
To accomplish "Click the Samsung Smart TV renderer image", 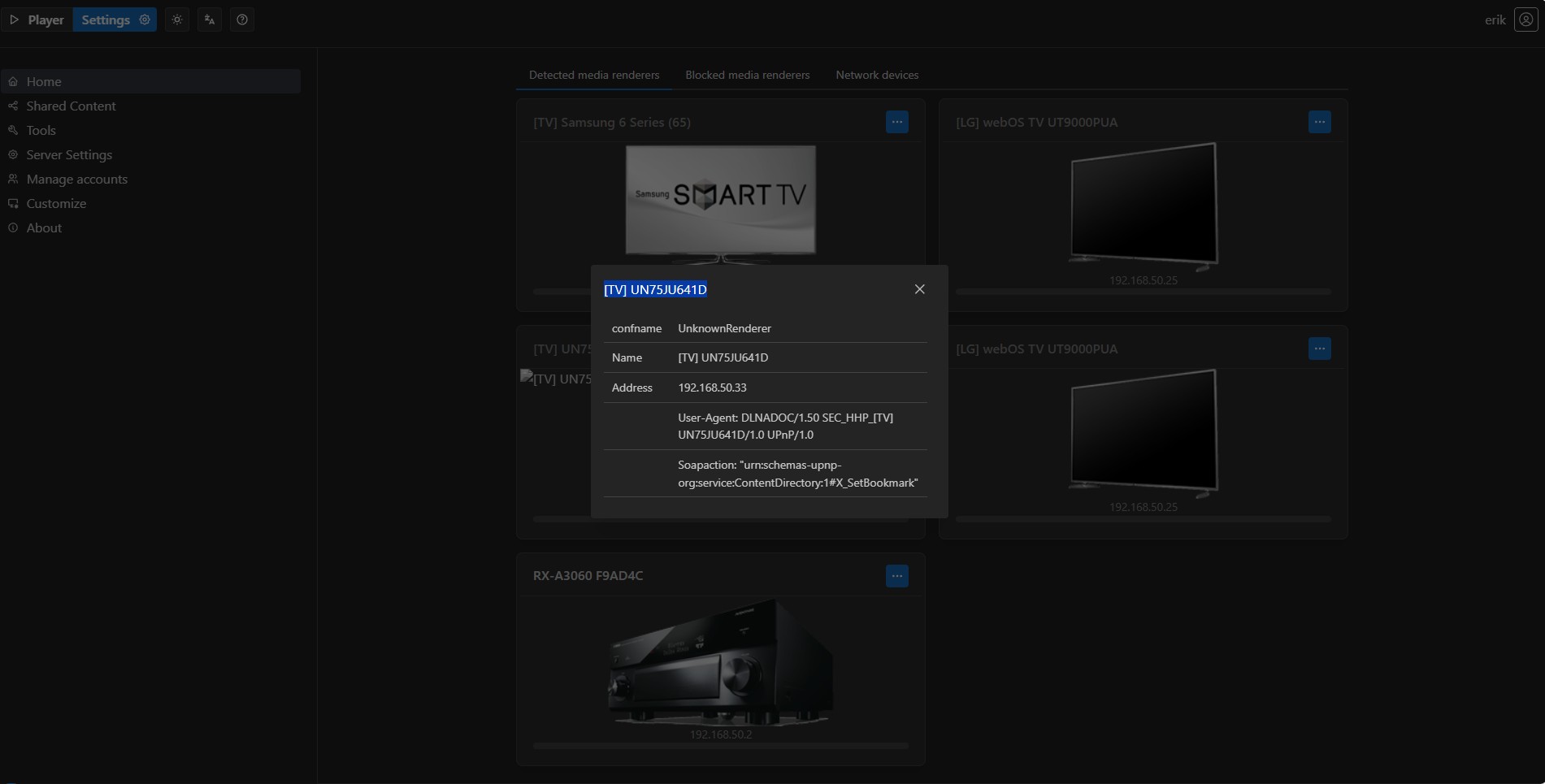I will [x=721, y=204].
